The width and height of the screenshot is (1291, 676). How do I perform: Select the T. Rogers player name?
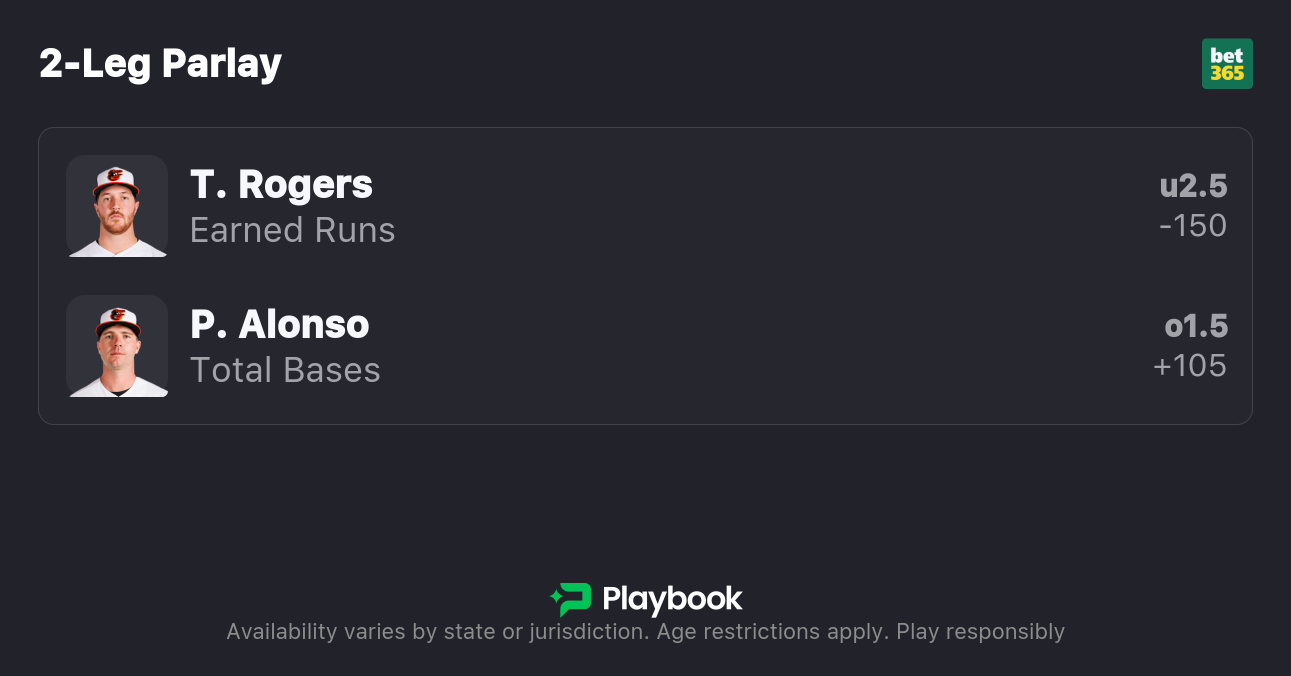pos(281,185)
